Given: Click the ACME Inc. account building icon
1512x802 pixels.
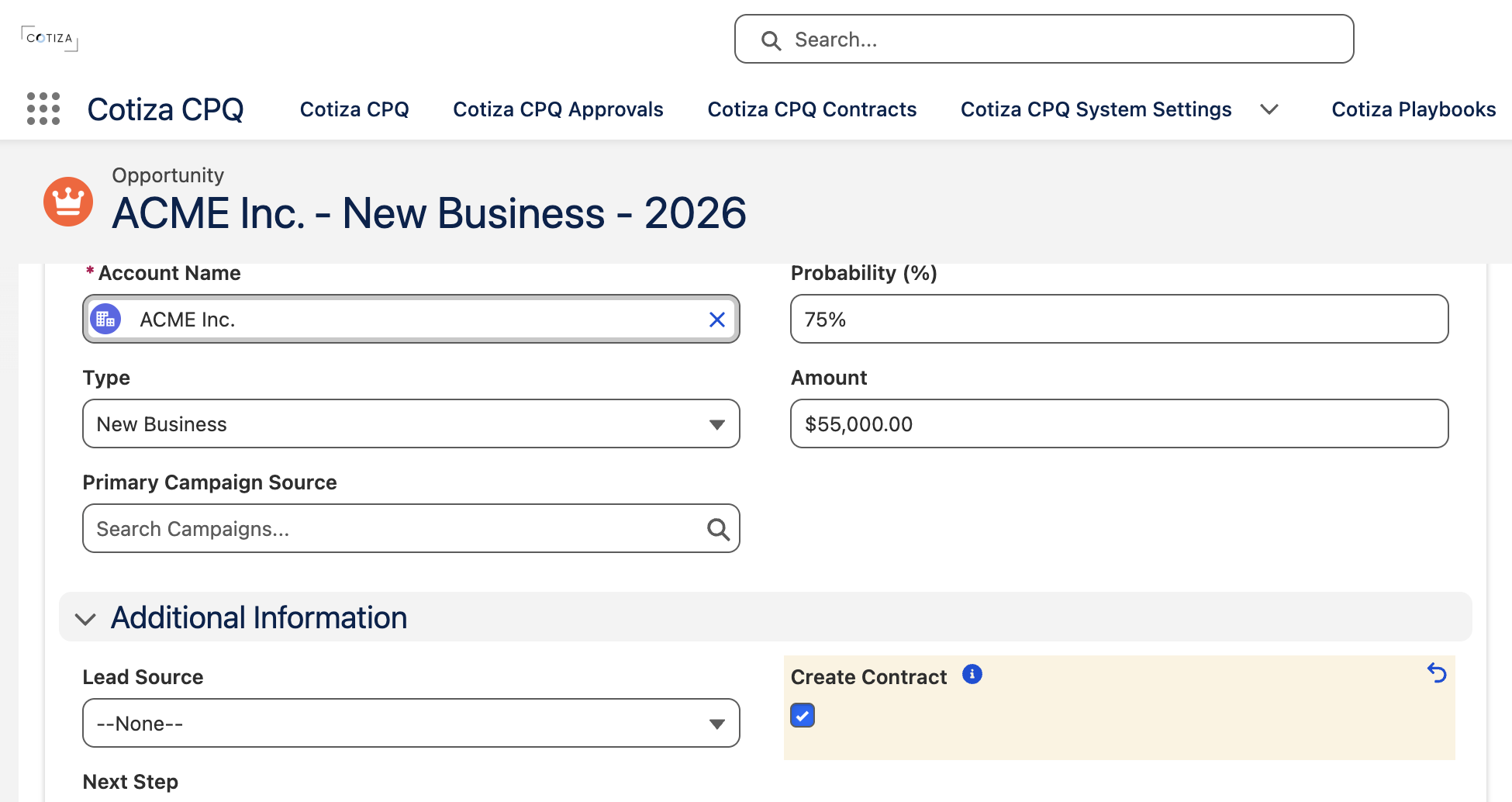Looking at the screenshot, I should (105, 319).
